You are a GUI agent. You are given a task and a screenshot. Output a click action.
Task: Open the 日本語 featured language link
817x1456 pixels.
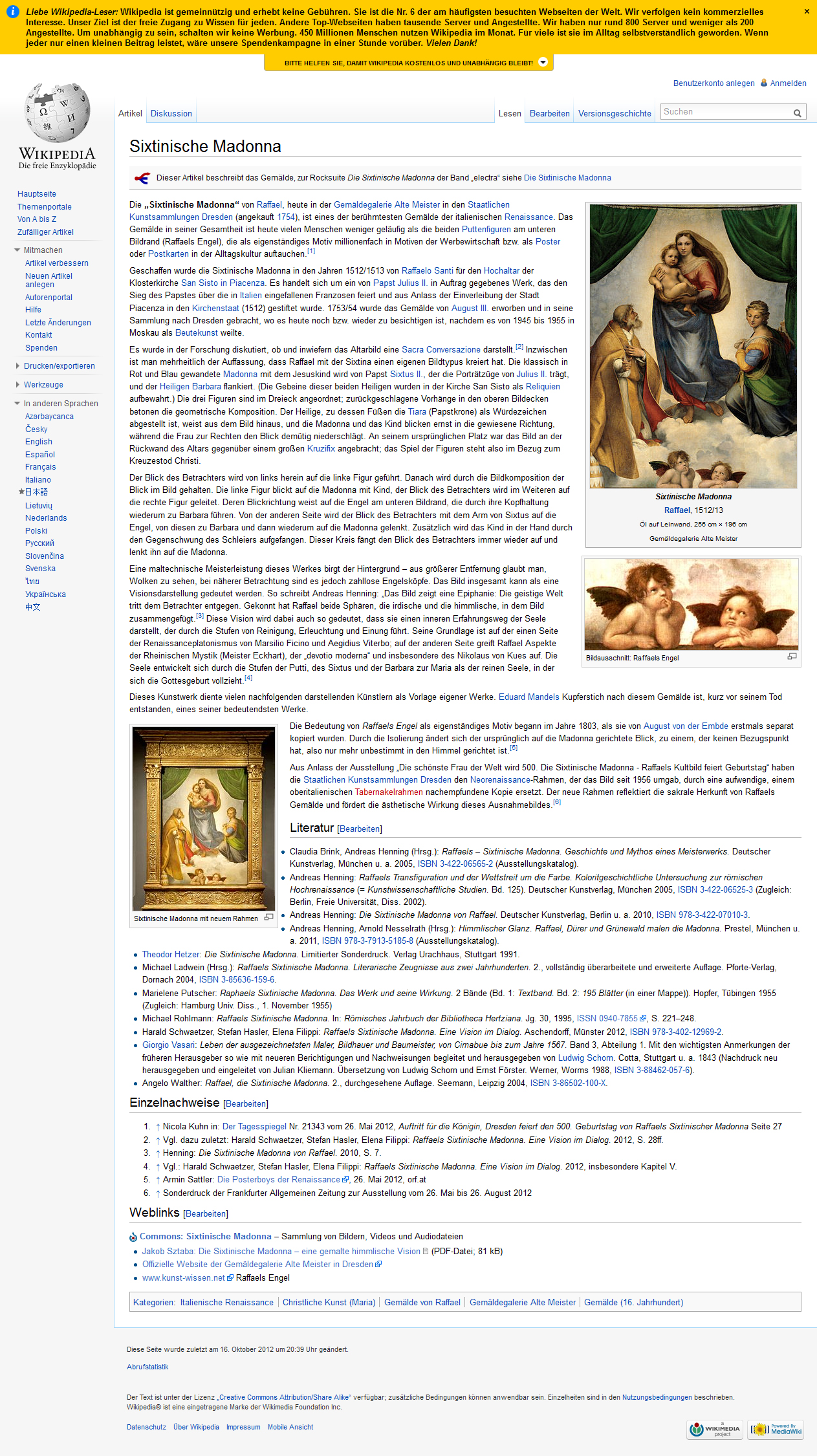[36, 492]
